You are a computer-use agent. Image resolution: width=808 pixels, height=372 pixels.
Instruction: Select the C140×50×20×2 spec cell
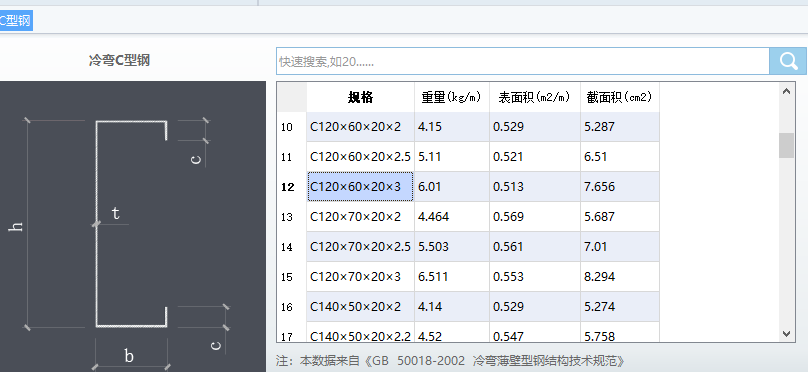[x=360, y=307]
